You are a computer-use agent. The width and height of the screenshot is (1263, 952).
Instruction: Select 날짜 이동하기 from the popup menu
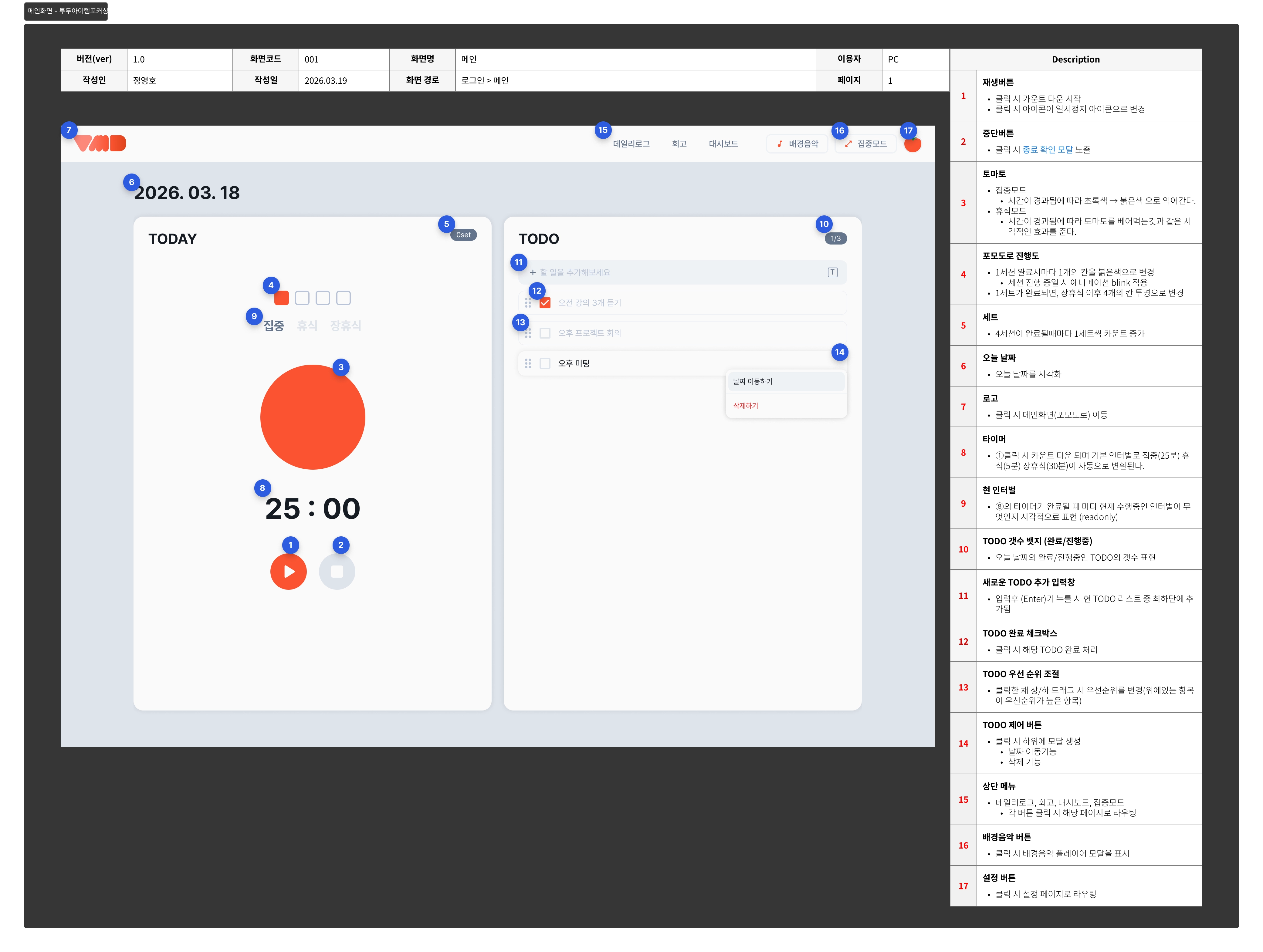pos(786,381)
